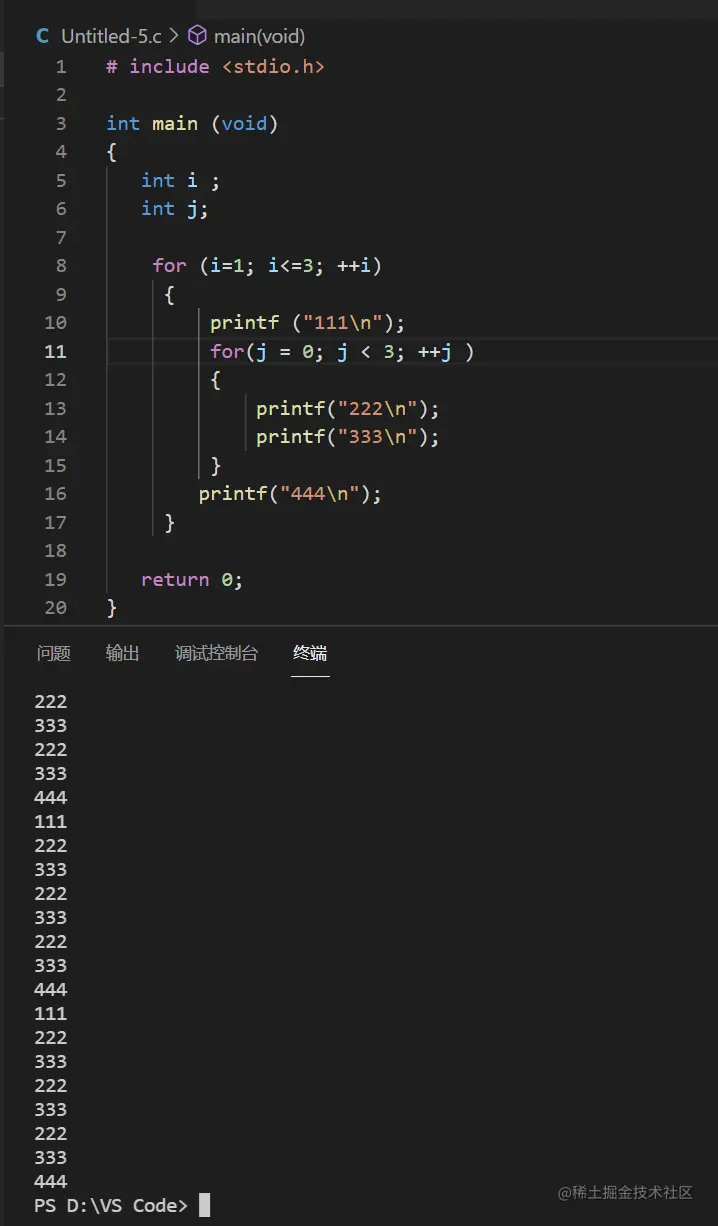Click the printf("333\n"); statement
The image size is (718, 1226).
click(x=348, y=437)
